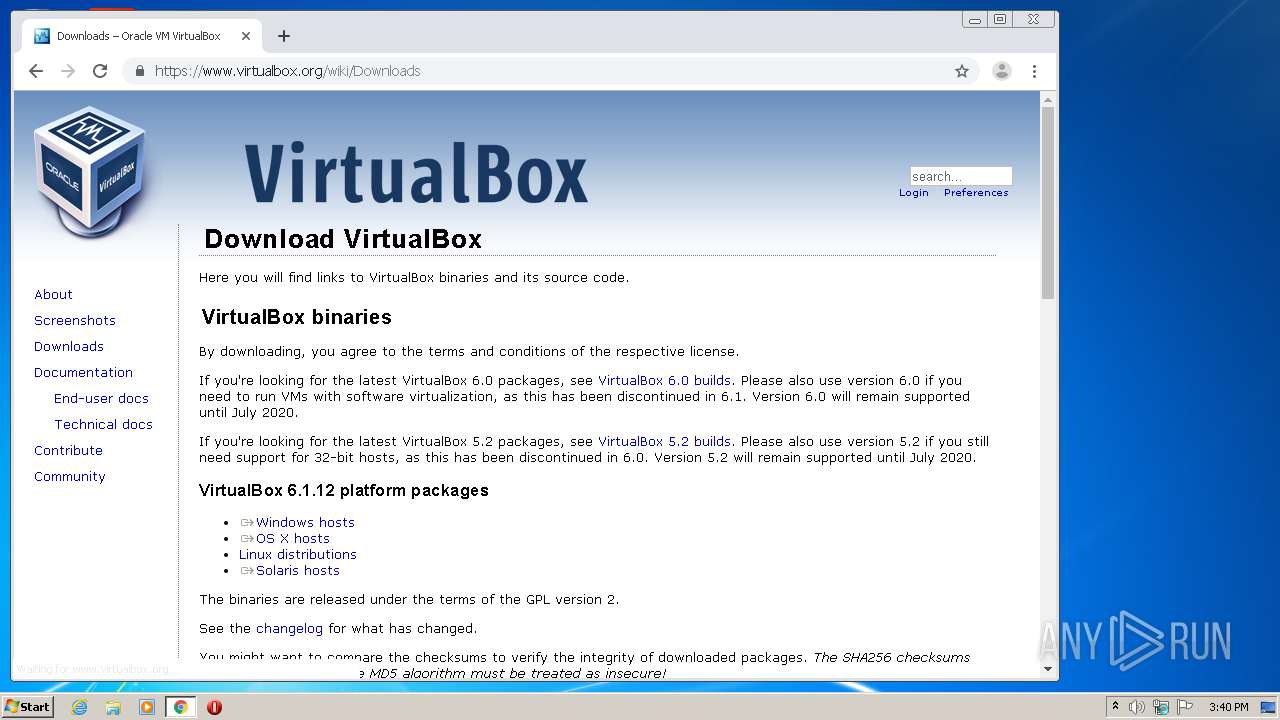Select the Downloads – Oracle VM VirtualBox tab

(x=140, y=36)
